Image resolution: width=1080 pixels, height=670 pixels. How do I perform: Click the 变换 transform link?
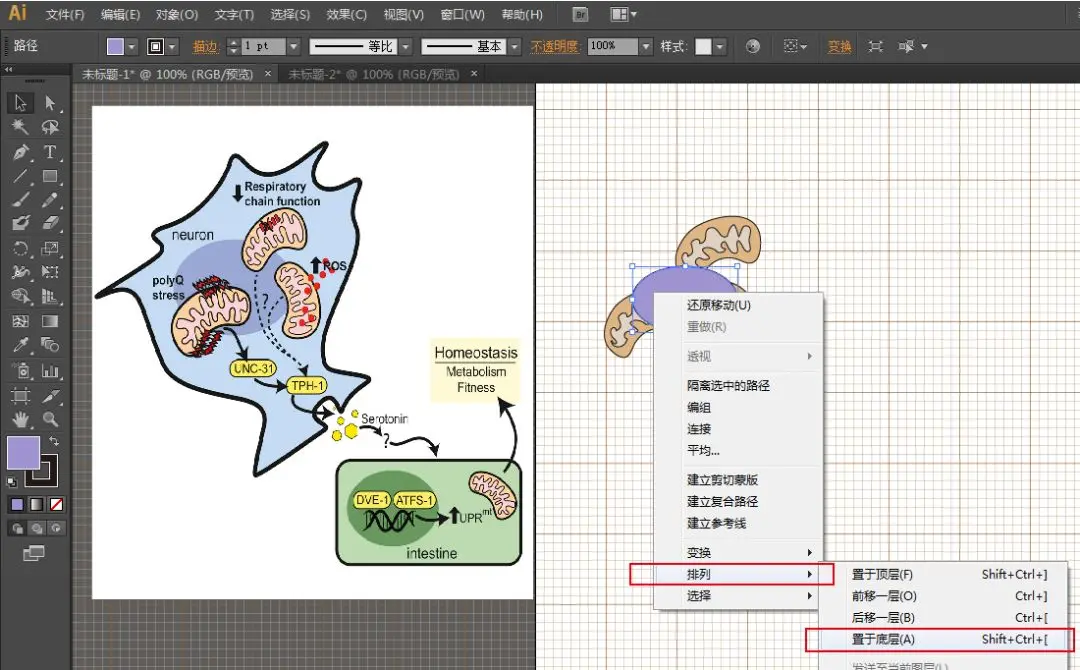tap(839, 46)
